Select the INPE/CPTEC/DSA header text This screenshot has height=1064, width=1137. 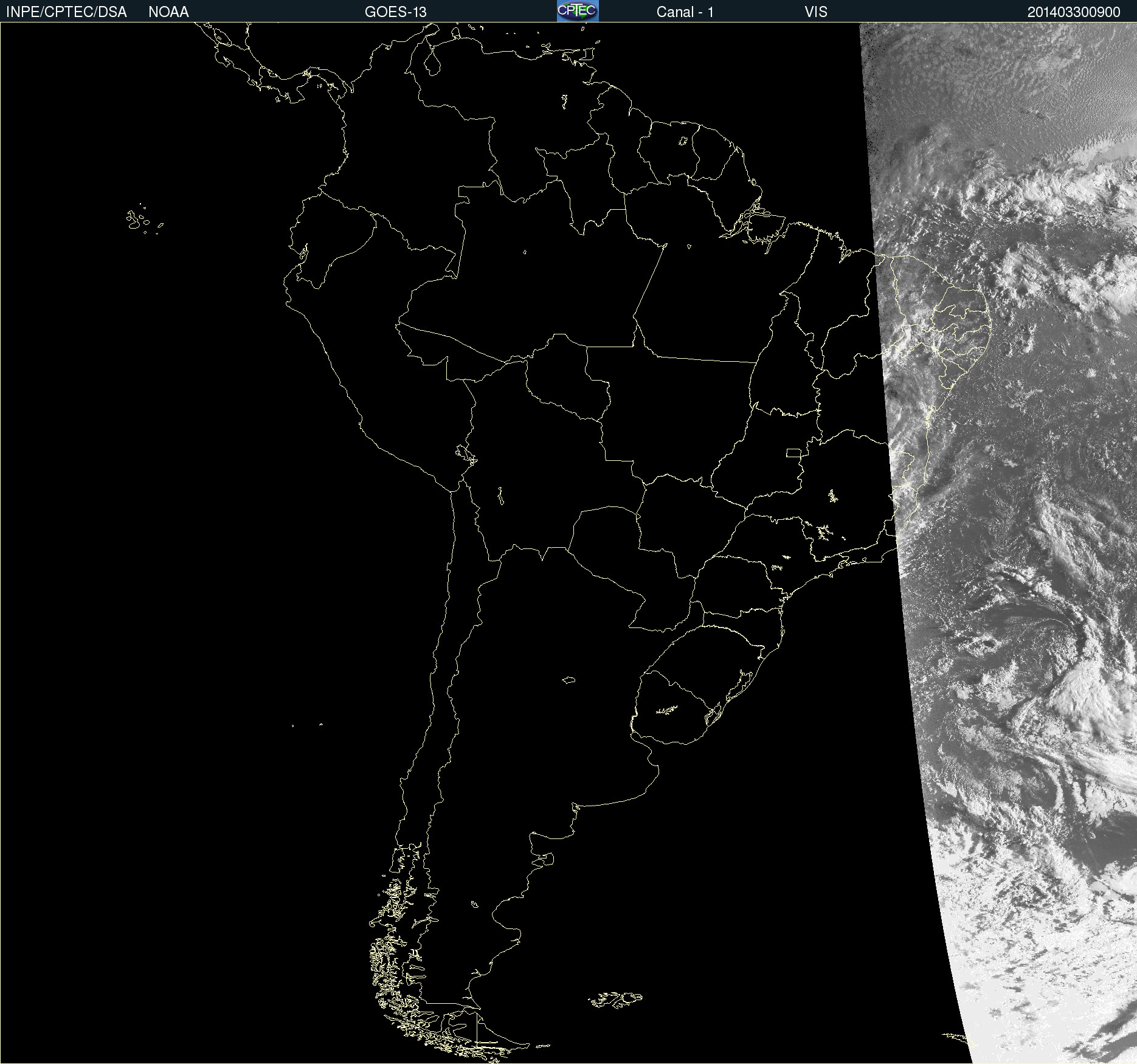[x=66, y=12]
